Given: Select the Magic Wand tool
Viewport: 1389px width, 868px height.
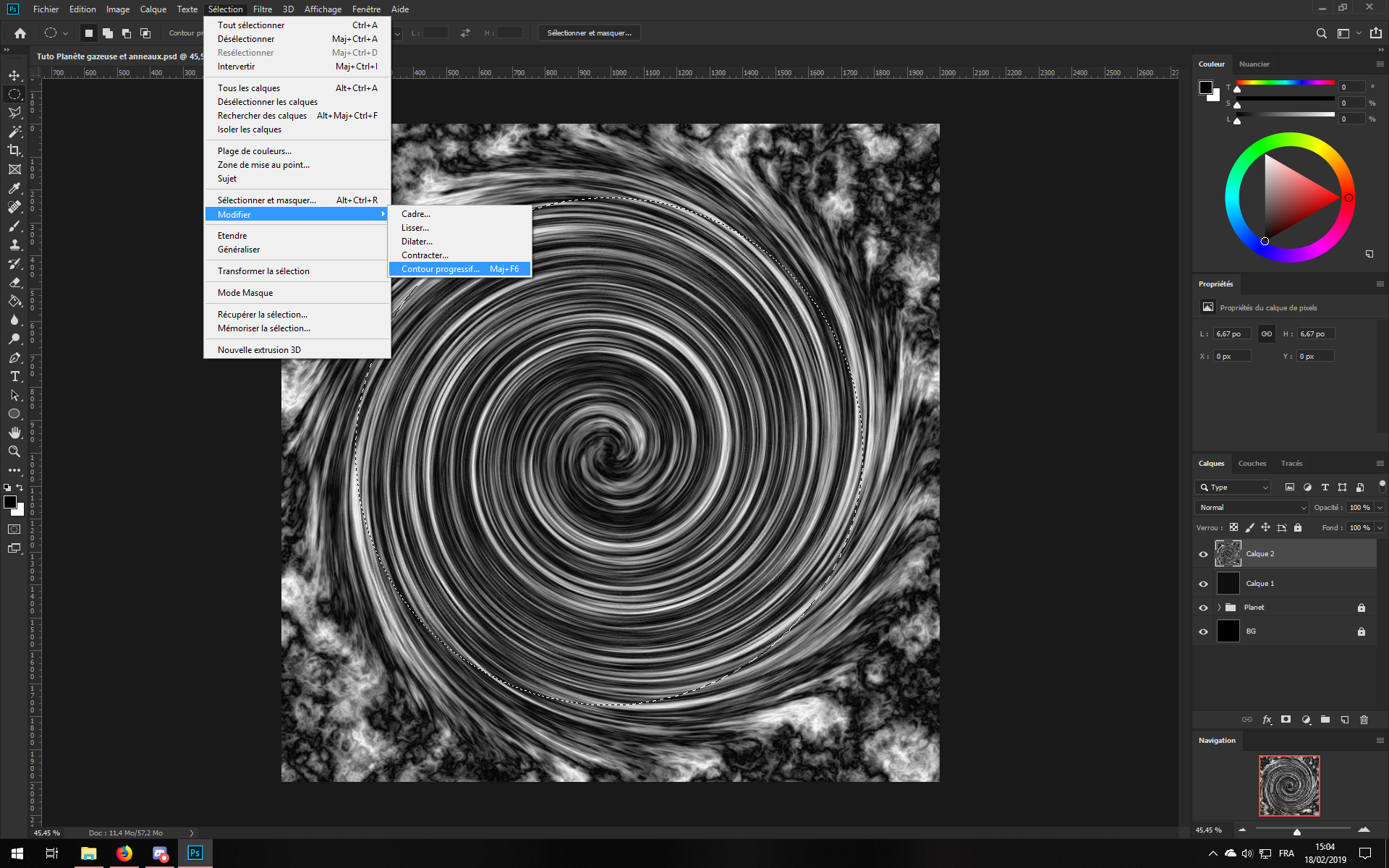Looking at the screenshot, I should click(14, 132).
